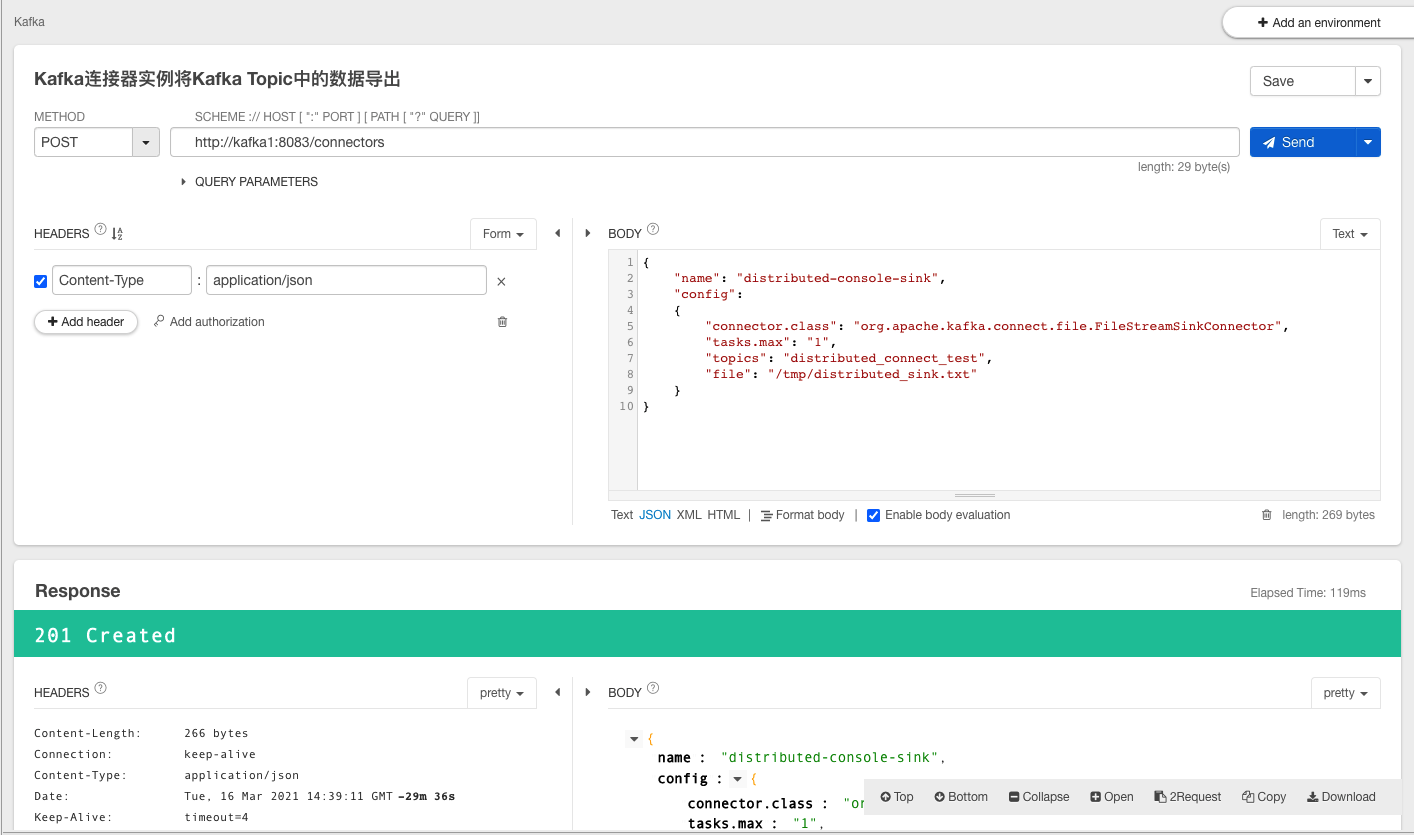Click Add header button
The height and width of the screenshot is (835, 1414).
point(86,322)
